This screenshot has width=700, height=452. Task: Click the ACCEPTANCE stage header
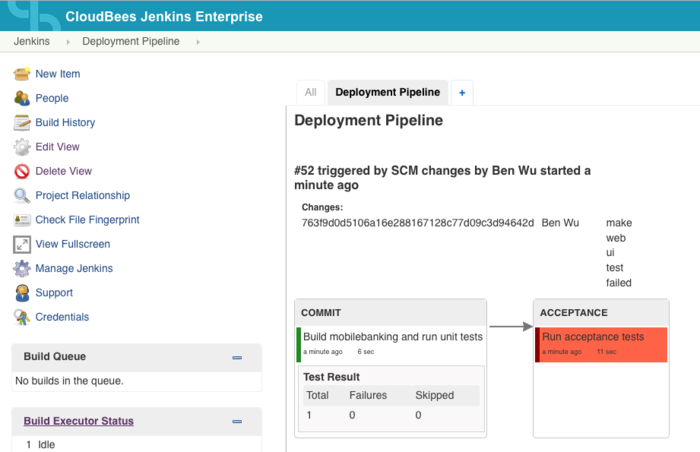[x=574, y=313]
